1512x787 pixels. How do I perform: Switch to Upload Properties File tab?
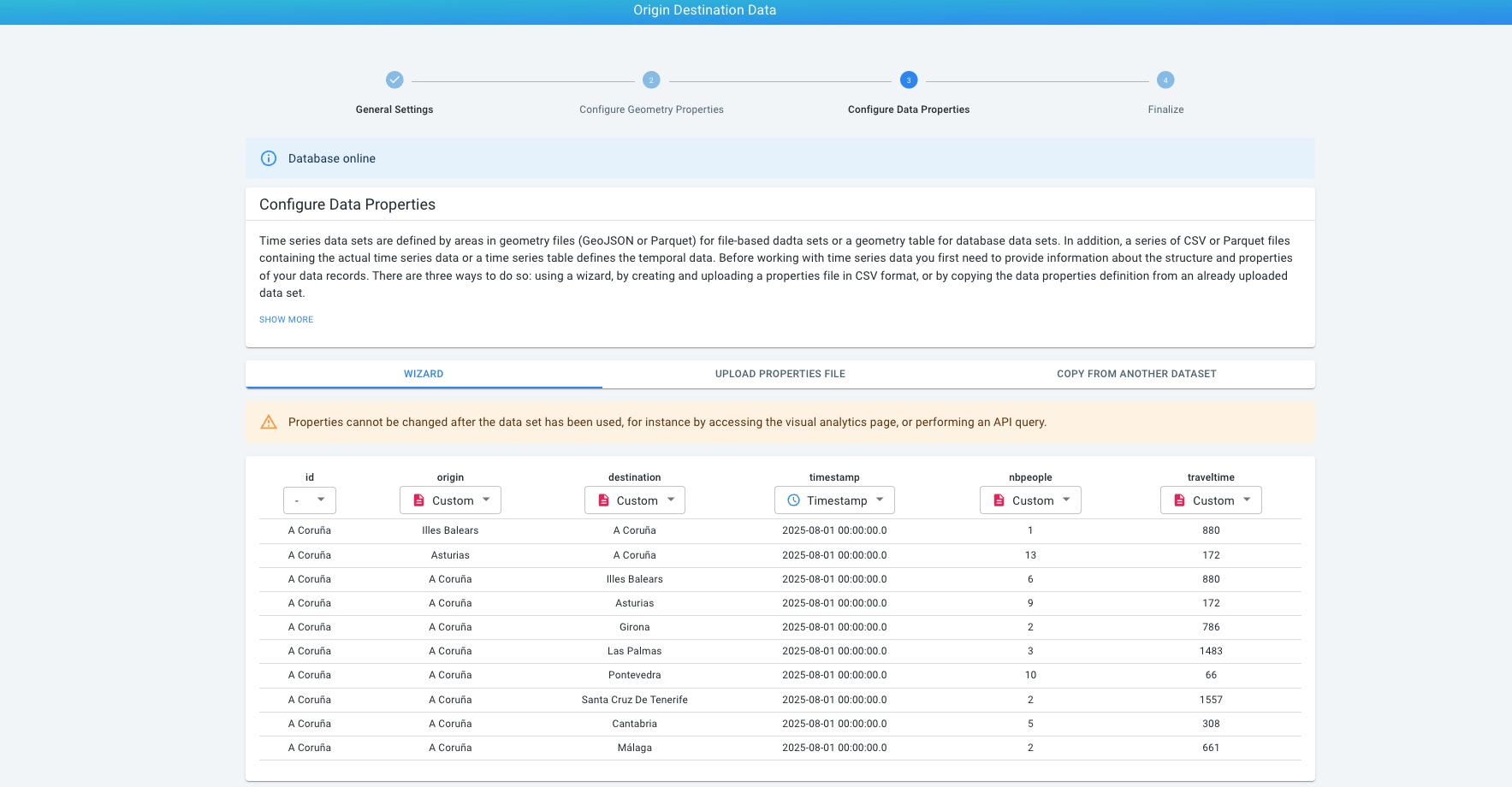coord(780,374)
